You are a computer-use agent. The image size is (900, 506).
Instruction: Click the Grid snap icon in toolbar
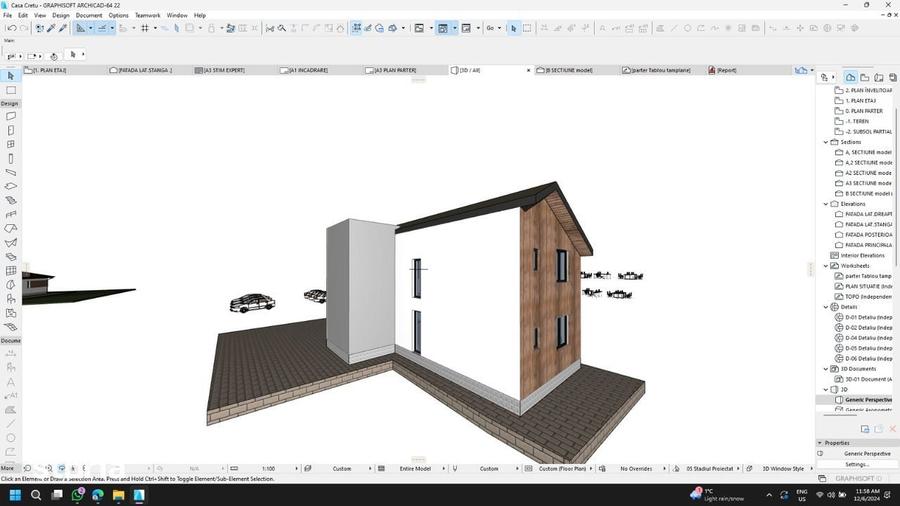tap(145, 28)
